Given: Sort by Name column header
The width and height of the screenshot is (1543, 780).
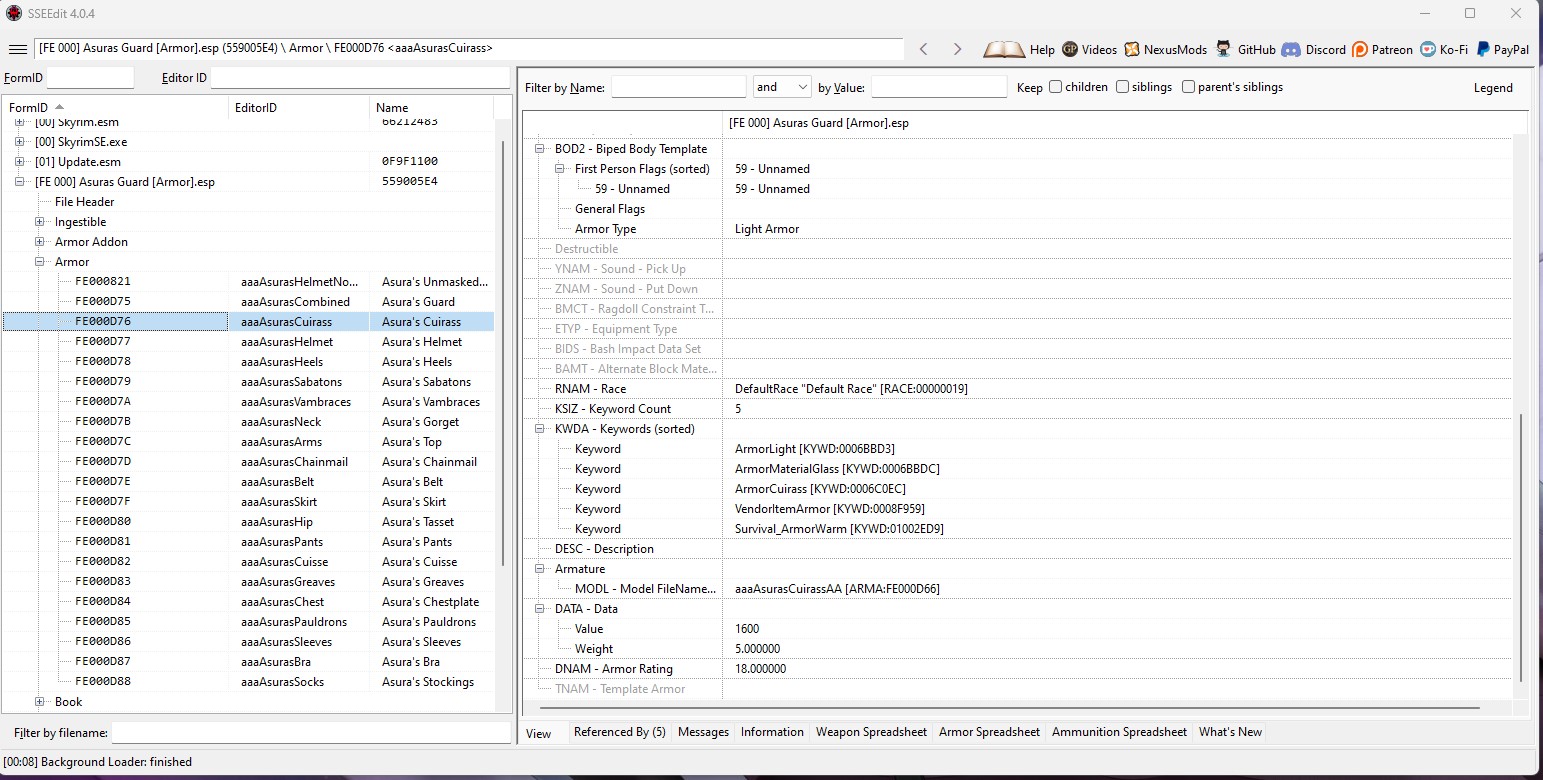Looking at the screenshot, I should pyautogui.click(x=431, y=107).
